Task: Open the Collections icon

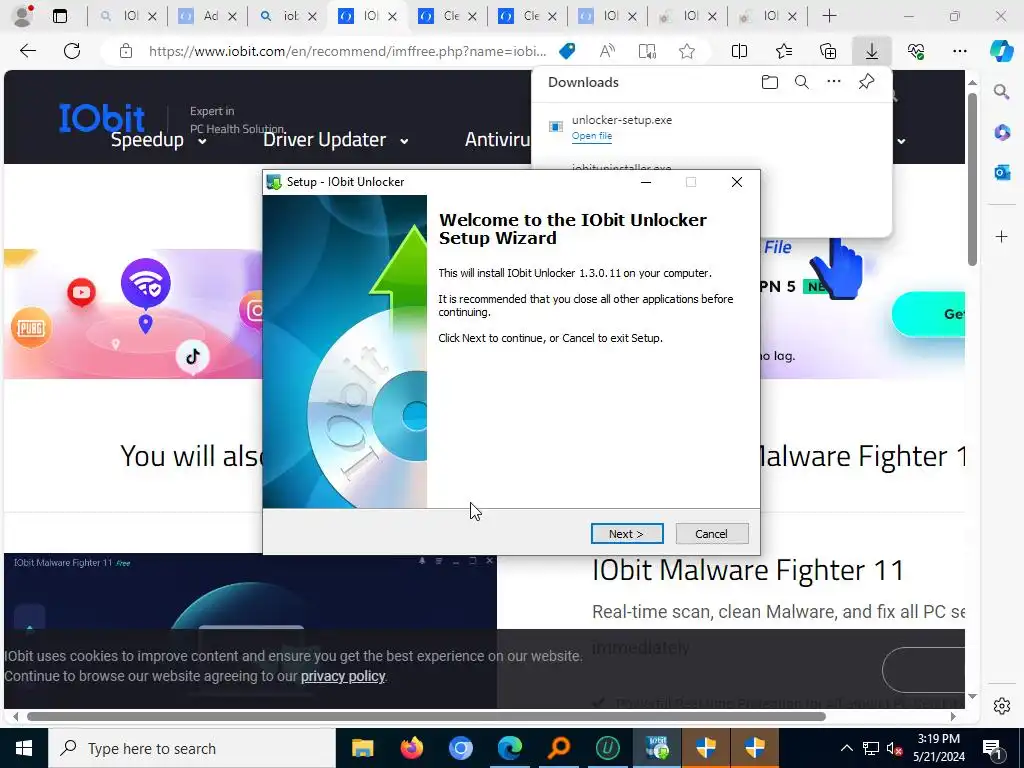Action: tap(827, 51)
